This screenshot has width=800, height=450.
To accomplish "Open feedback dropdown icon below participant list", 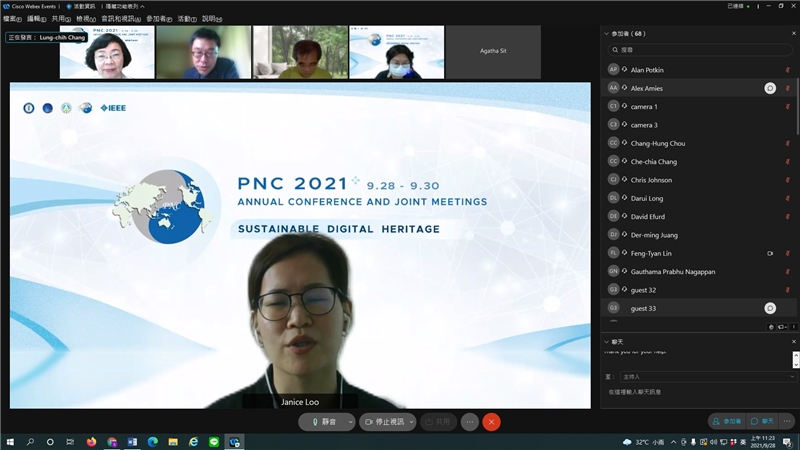I will click(782, 327).
